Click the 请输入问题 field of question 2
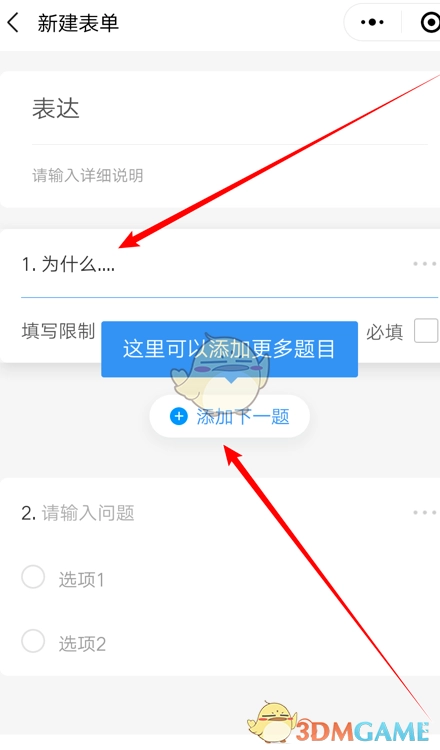This screenshot has height=750, width=440. (x=88, y=513)
